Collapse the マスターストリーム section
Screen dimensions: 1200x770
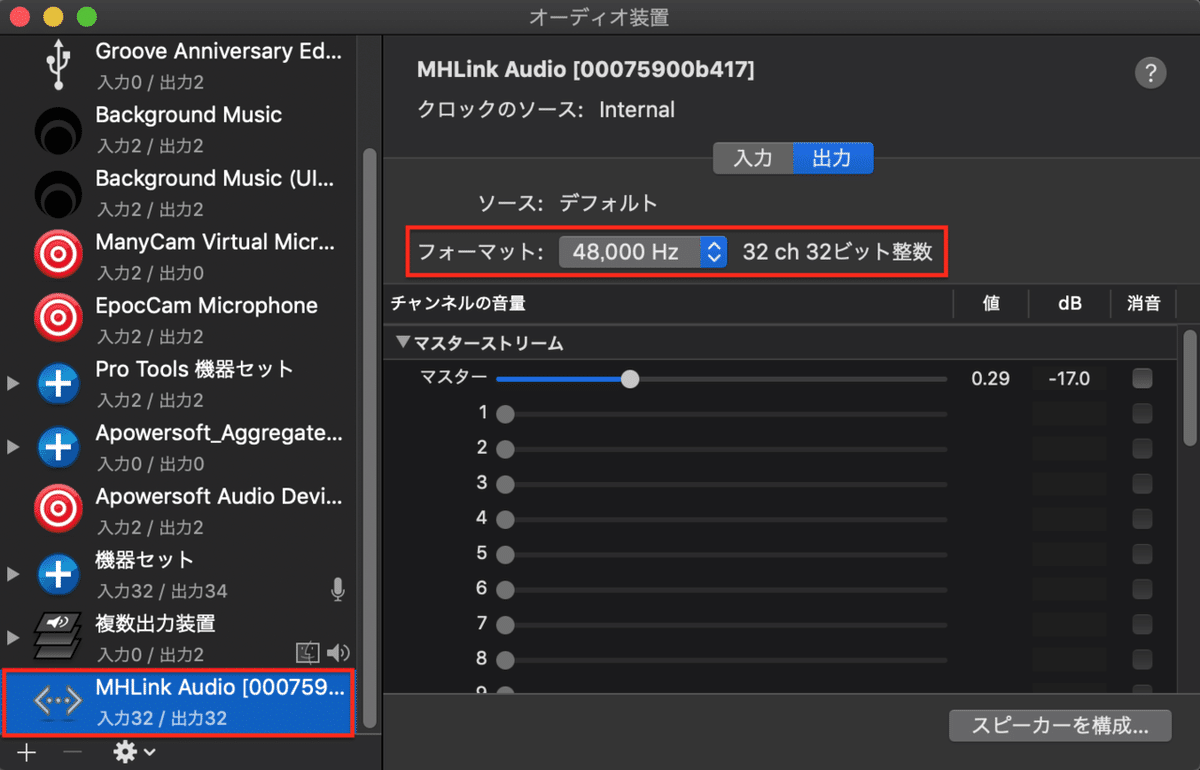(403, 343)
